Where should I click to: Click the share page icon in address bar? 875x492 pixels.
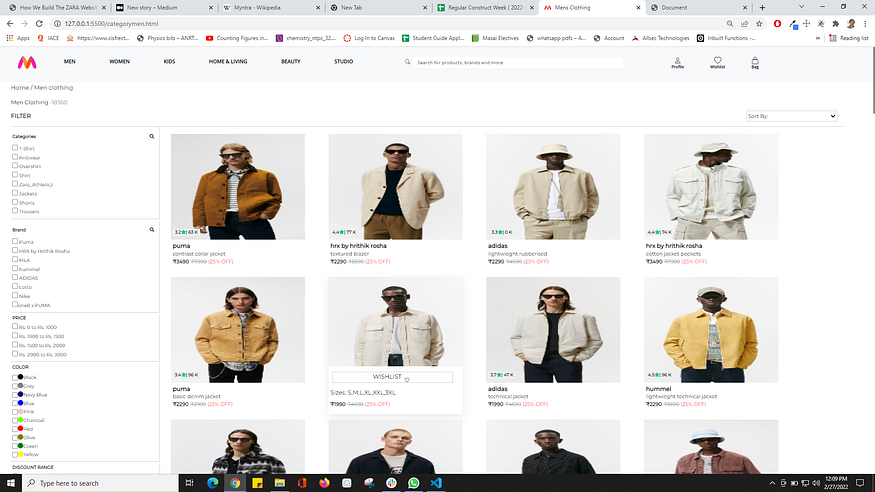pos(744,23)
